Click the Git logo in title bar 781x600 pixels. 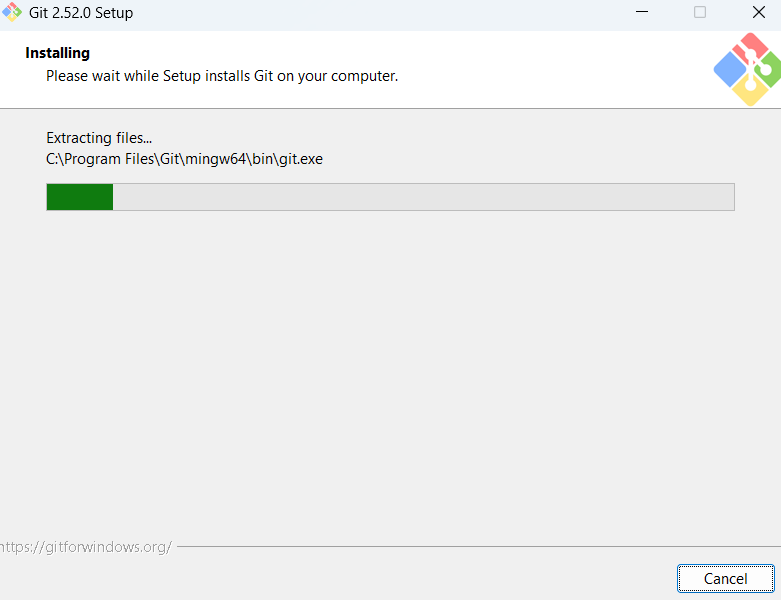tap(11, 12)
